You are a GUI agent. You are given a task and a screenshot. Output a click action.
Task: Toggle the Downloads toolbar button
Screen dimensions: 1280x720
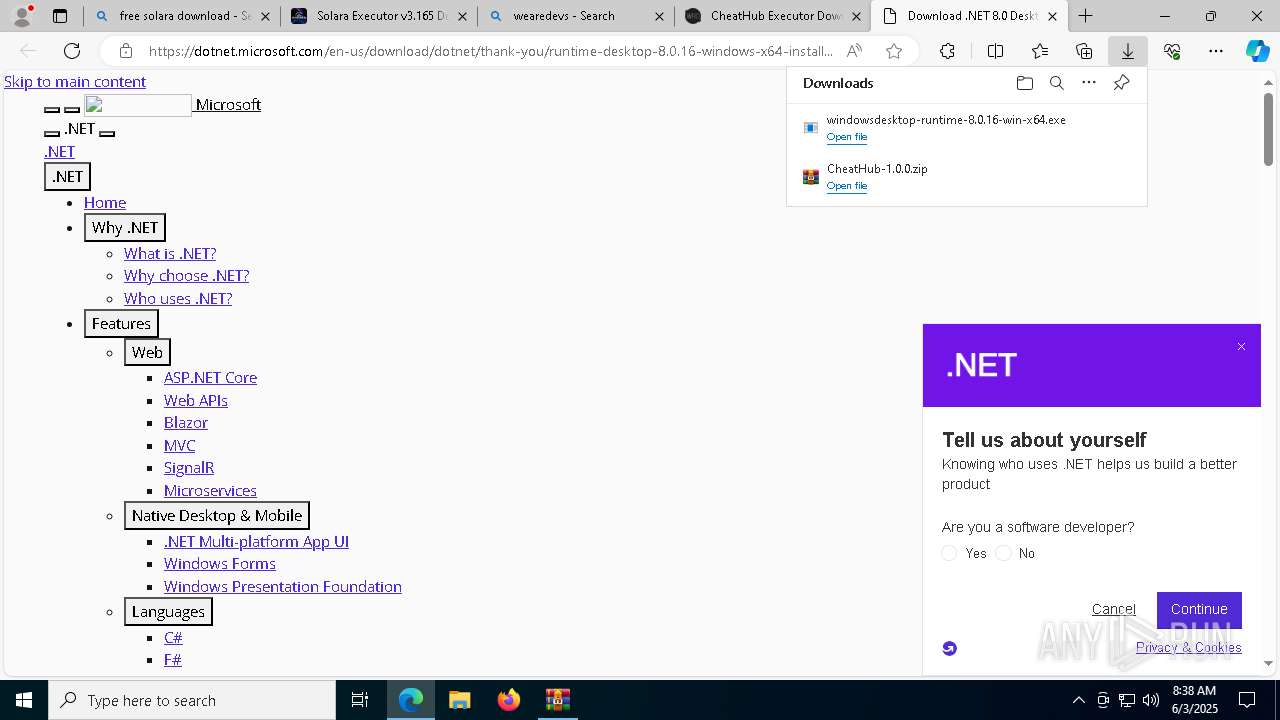[x=1127, y=51]
